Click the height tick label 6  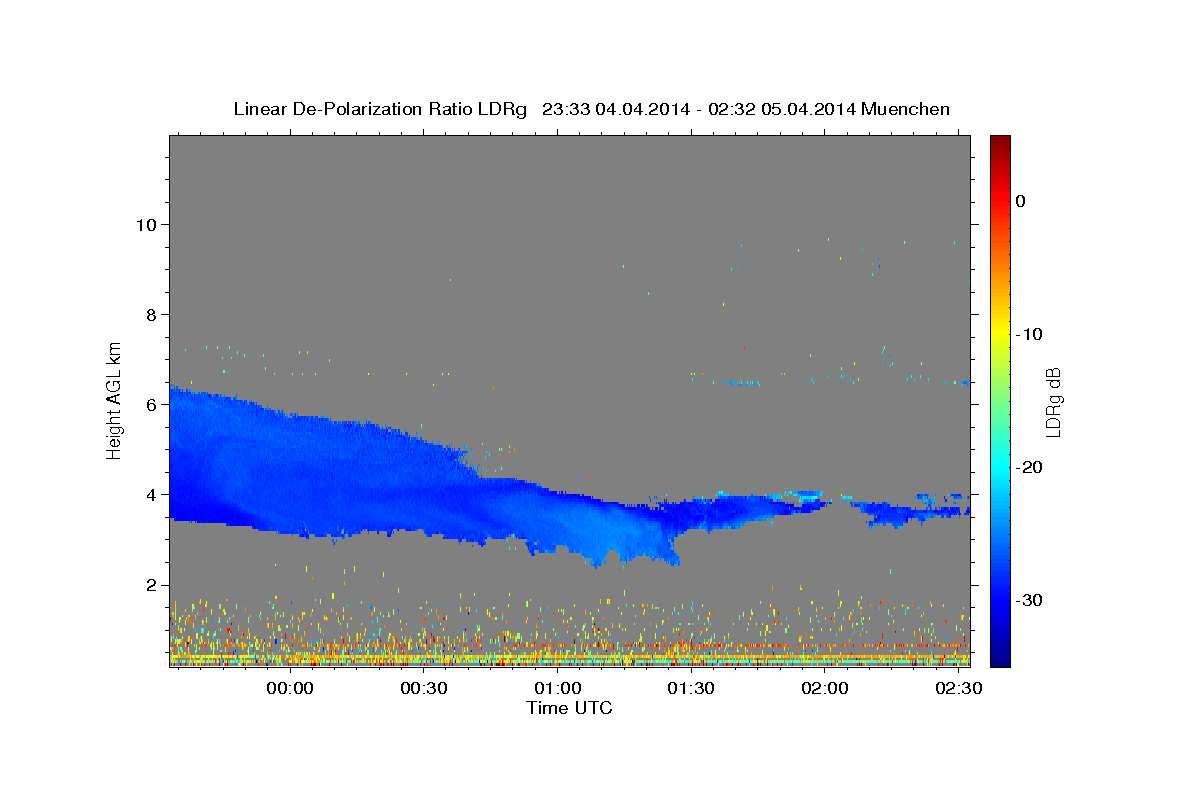pyautogui.click(x=150, y=404)
